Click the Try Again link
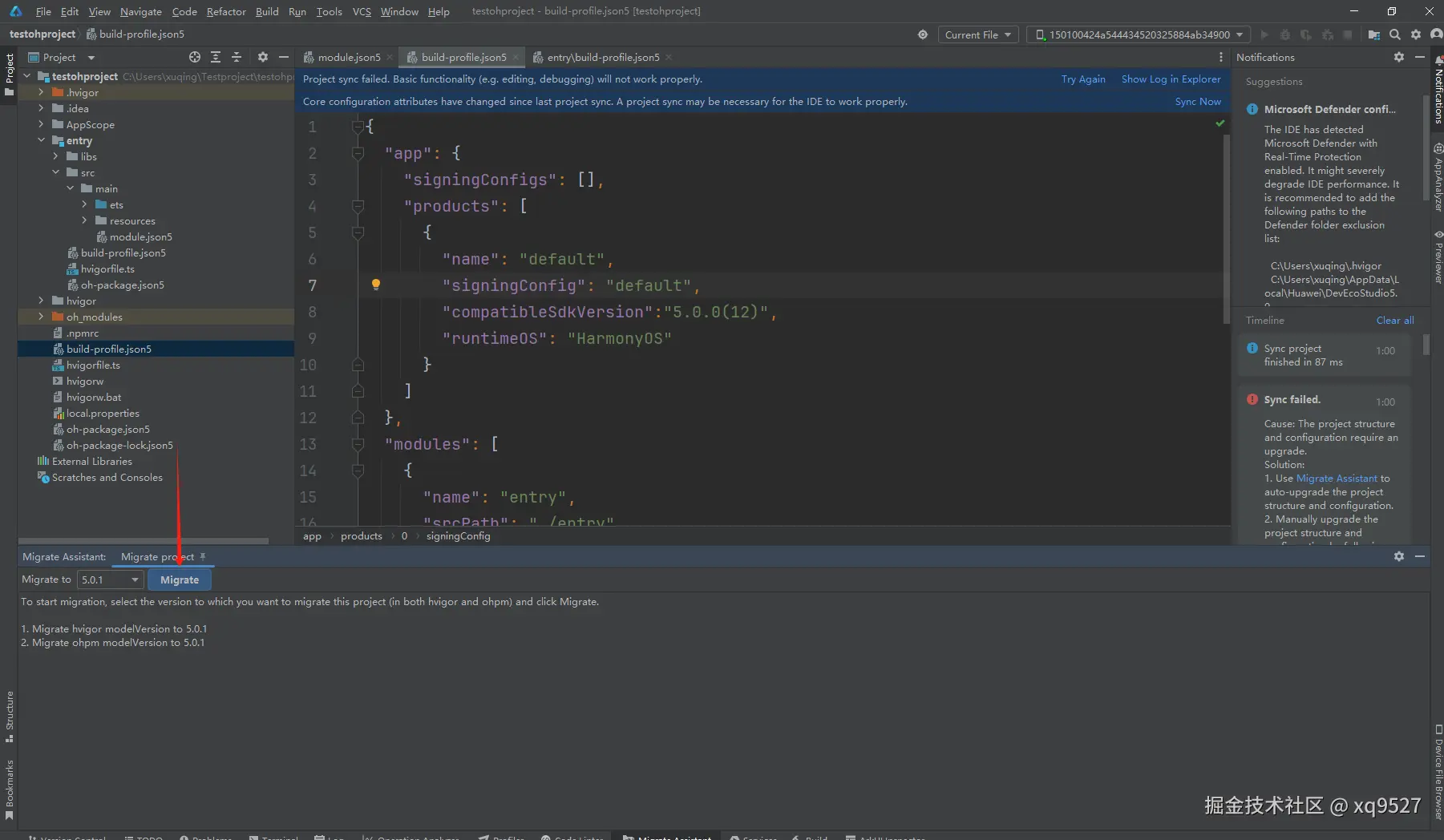The height and width of the screenshot is (840, 1444). pos(1082,79)
